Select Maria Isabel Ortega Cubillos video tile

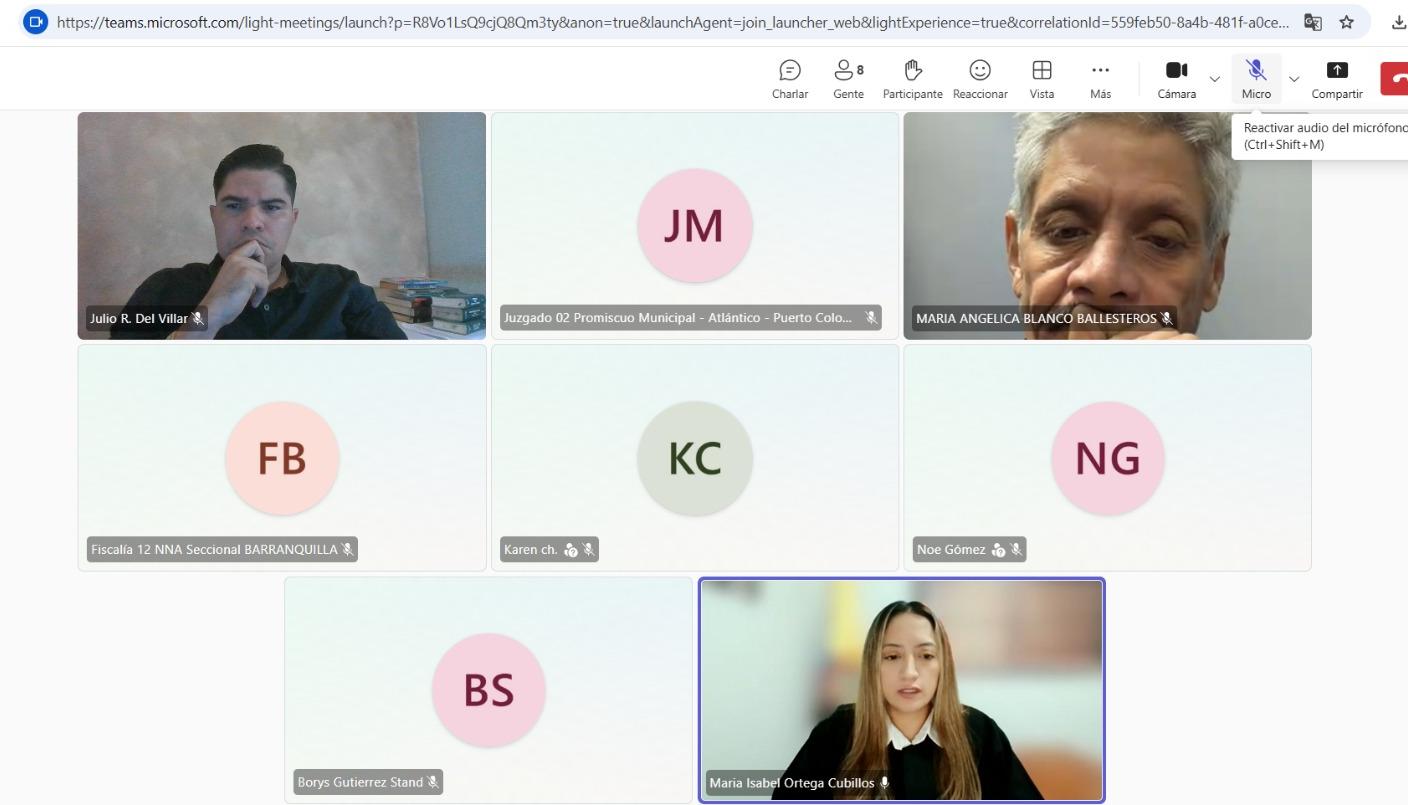click(x=901, y=690)
